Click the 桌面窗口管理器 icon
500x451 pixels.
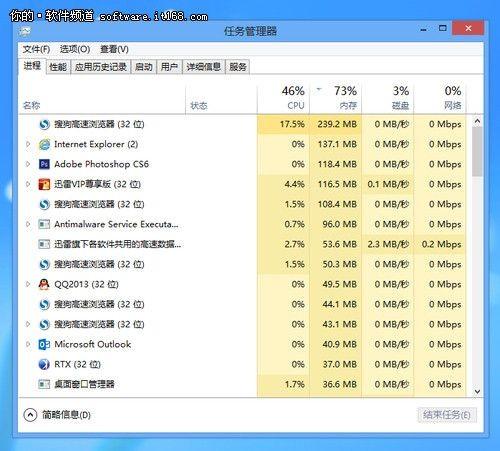point(44,384)
